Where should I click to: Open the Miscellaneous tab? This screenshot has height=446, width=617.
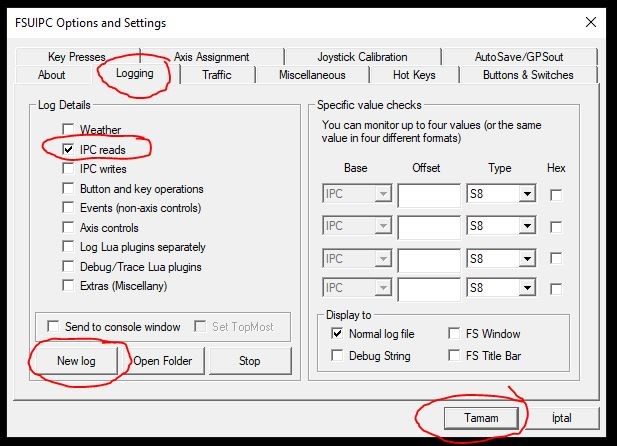coord(312,75)
